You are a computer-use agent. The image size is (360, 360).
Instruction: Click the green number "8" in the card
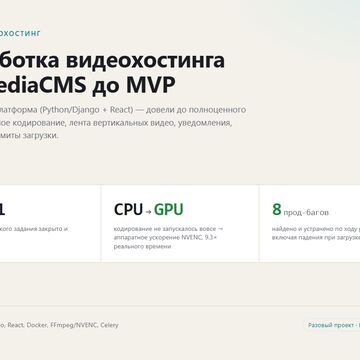277,209
